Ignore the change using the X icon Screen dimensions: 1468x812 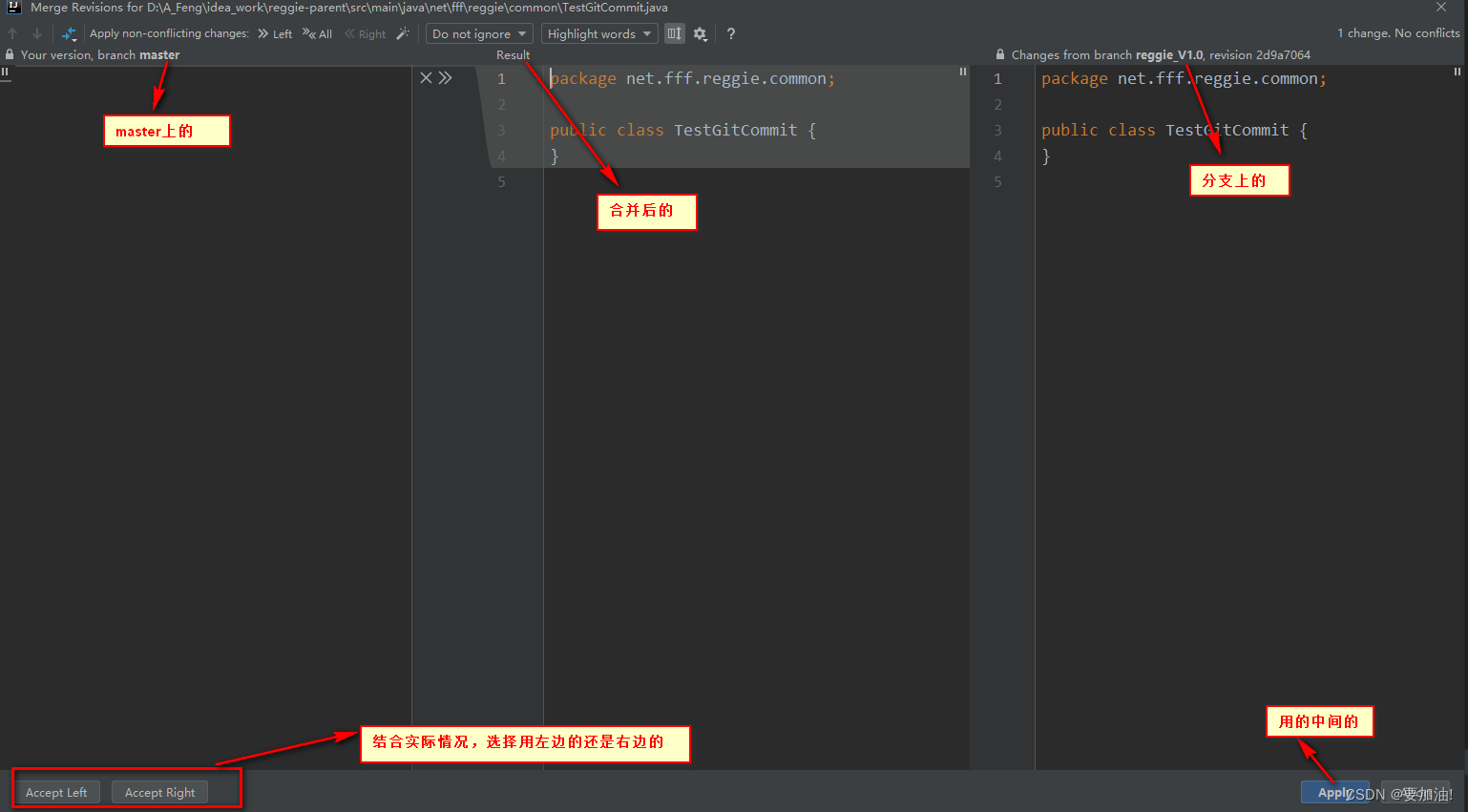(x=426, y=78)
